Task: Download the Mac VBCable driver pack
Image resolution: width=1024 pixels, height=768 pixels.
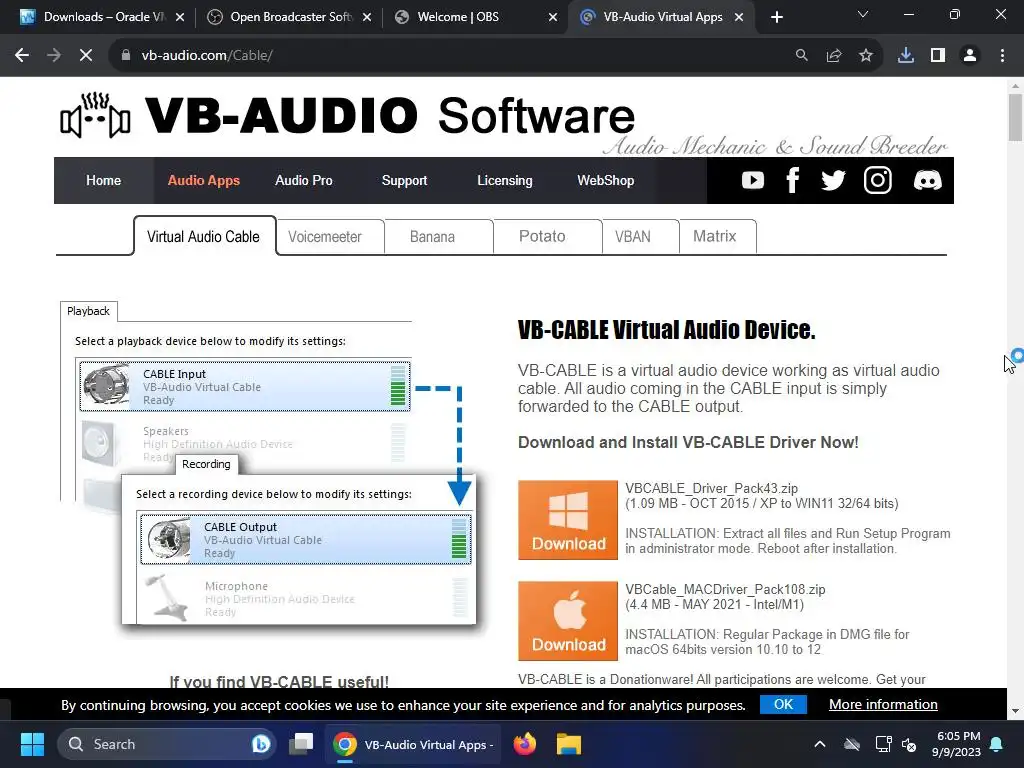Action: [568, 621]
